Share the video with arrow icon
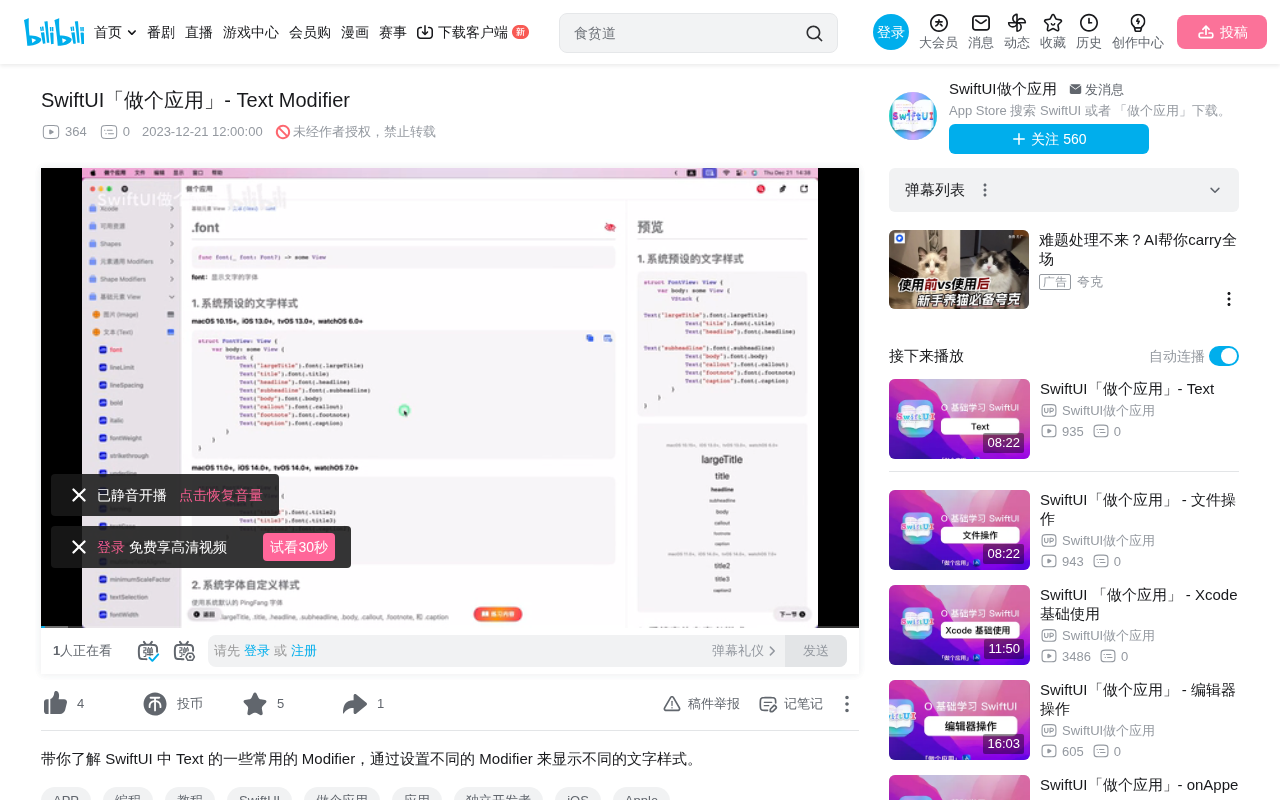Viewport: 1280px width, 800px height. click(x=355, y=704)
